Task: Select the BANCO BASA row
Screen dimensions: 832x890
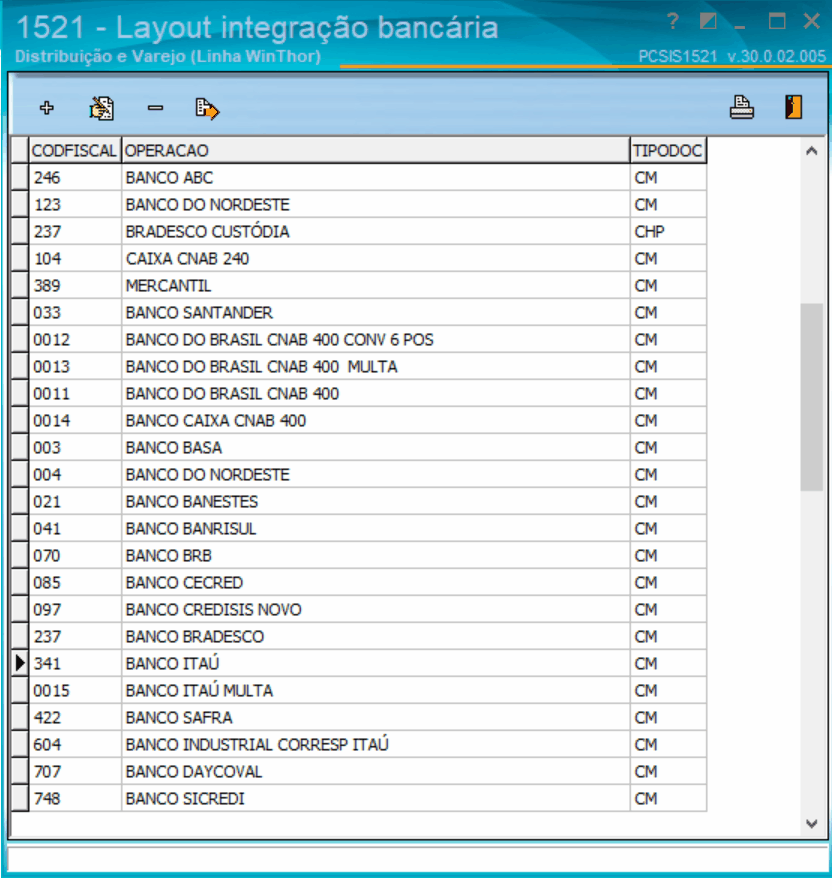Action: [359, 448]
